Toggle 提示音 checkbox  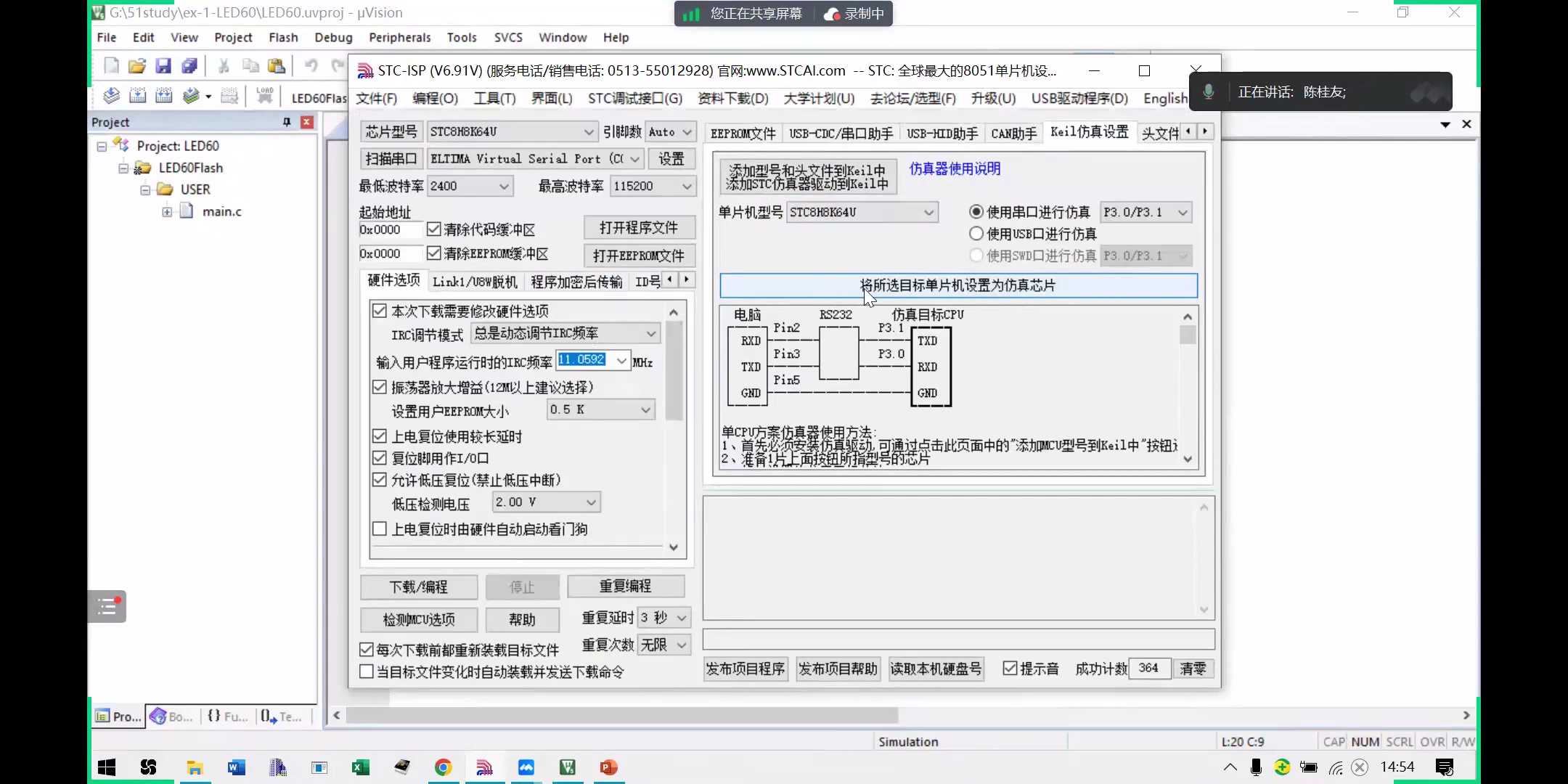pos(1010,669)
